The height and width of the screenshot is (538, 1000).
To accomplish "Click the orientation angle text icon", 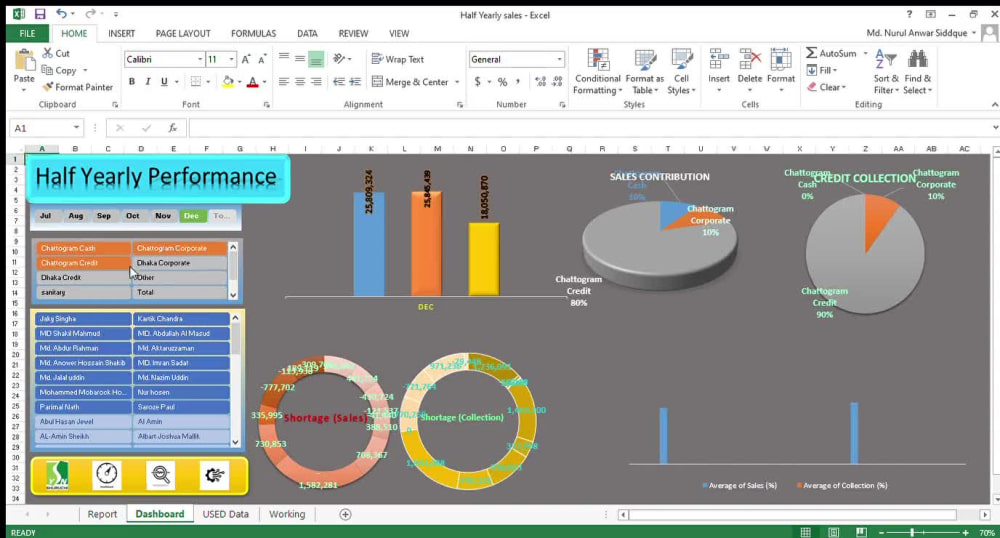I will 339,59.
